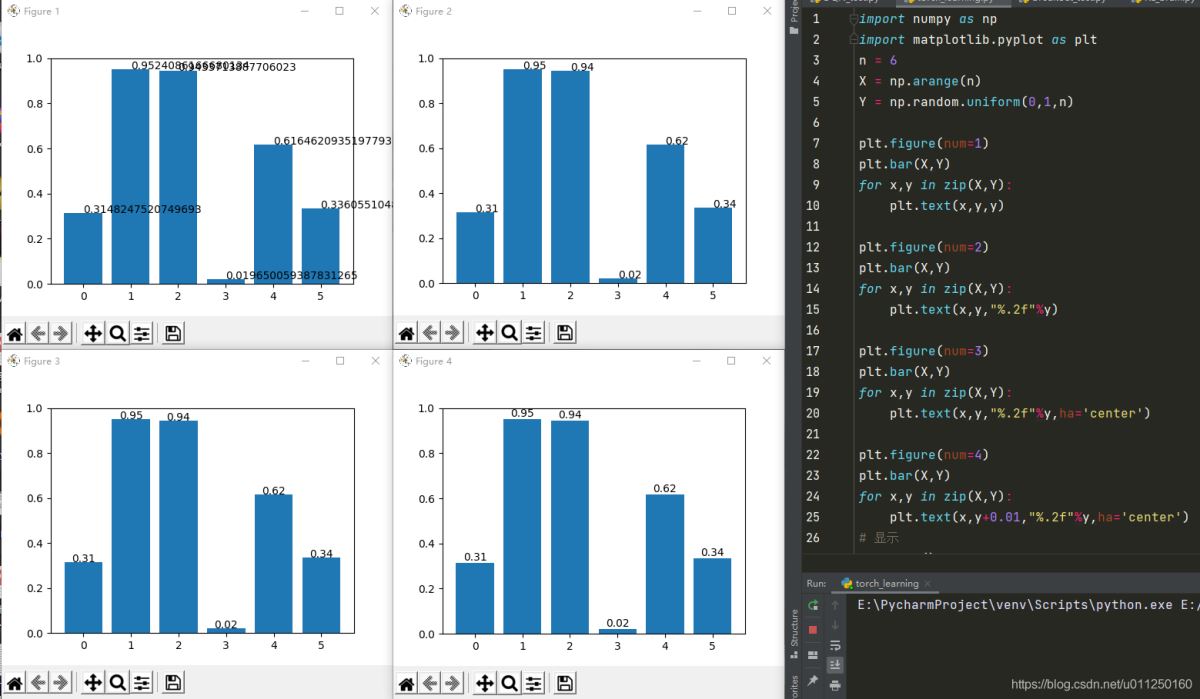Image resolution: width=1200 pixels, height=699 pixels.
Task: Toggle scroll to end in Run console
Action: (x=836, y=665)
